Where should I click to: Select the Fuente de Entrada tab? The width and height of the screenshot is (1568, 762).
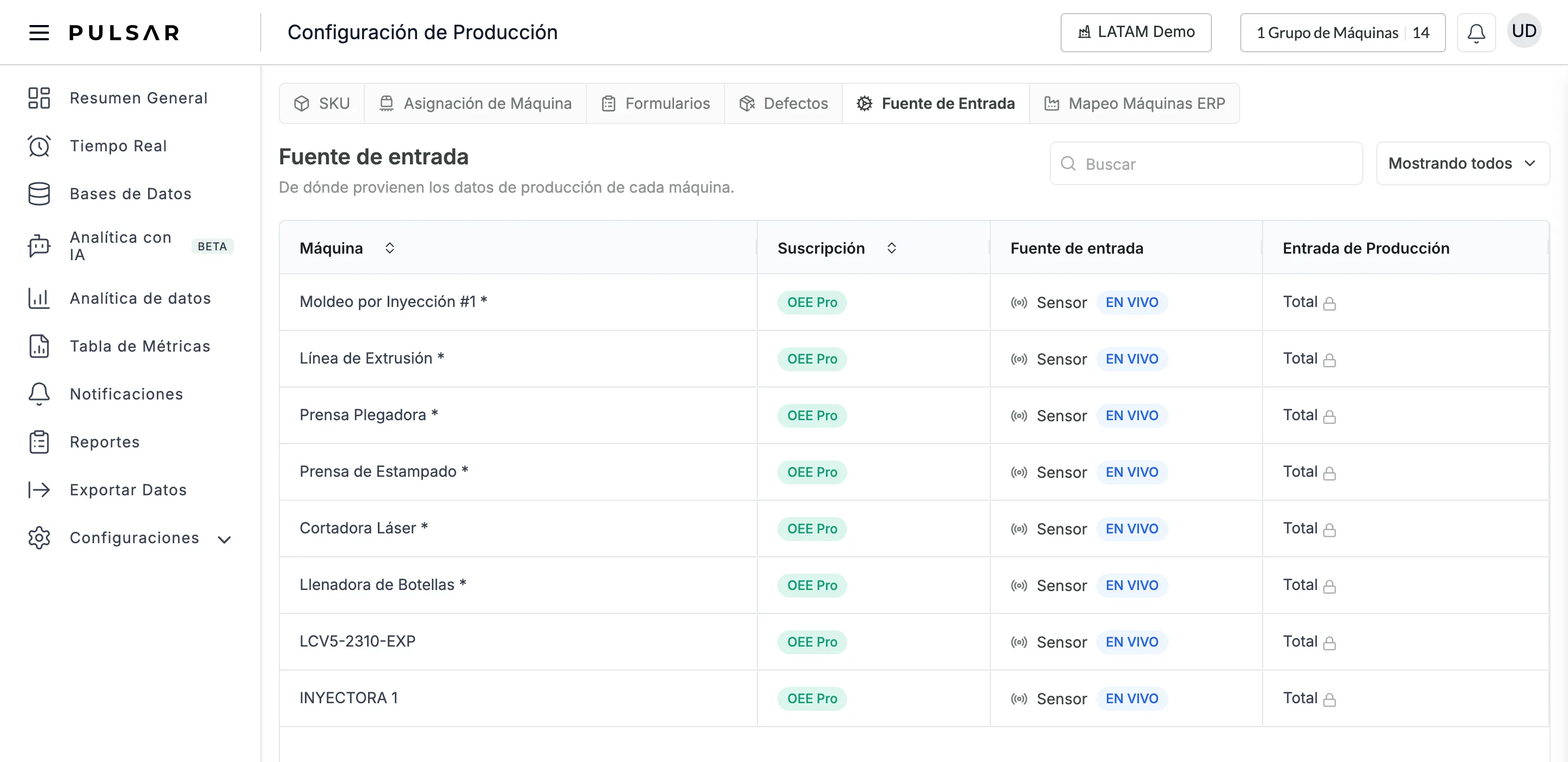[935, 103]
